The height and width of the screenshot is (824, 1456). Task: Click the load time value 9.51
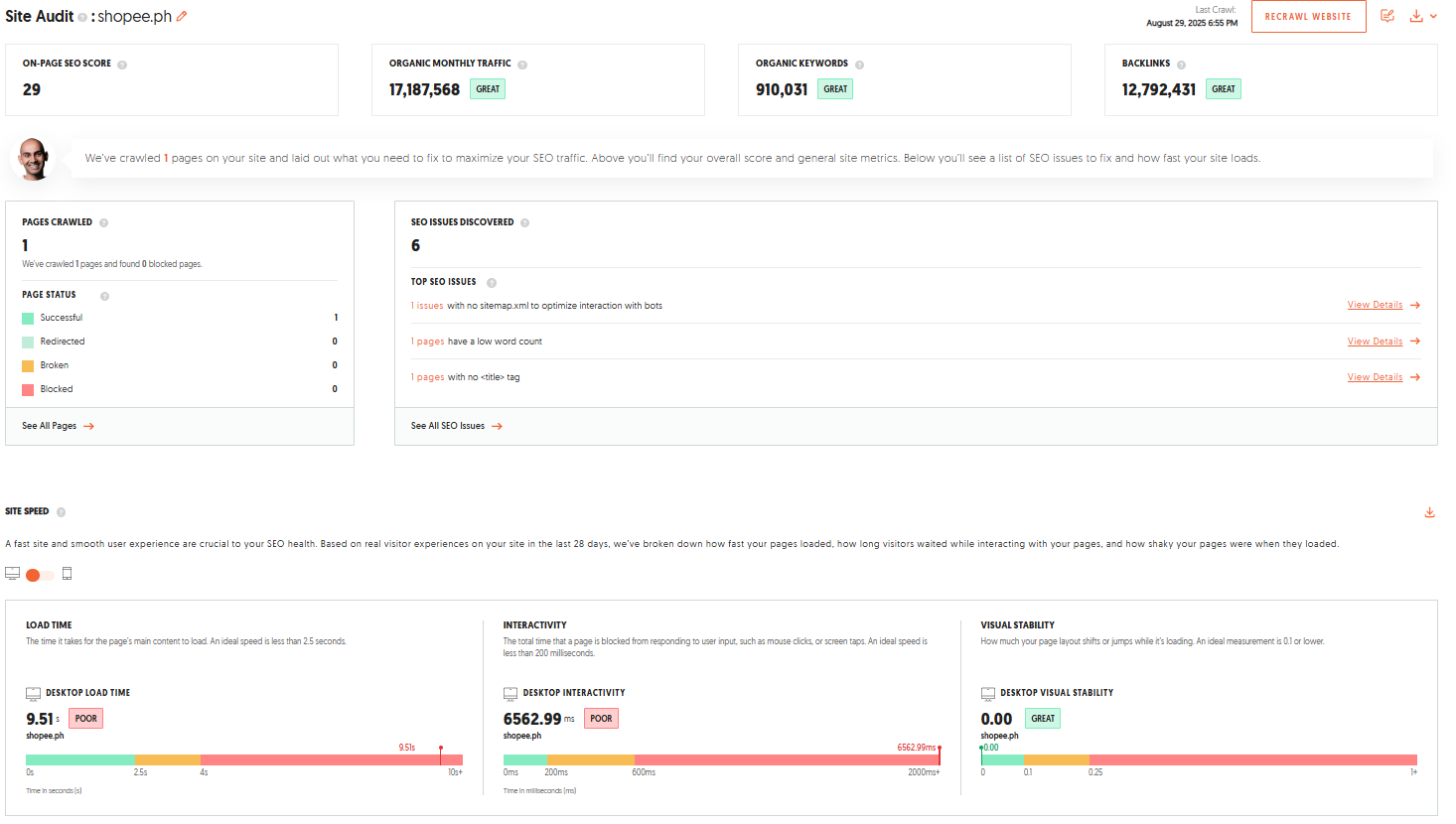coord(40,720)
